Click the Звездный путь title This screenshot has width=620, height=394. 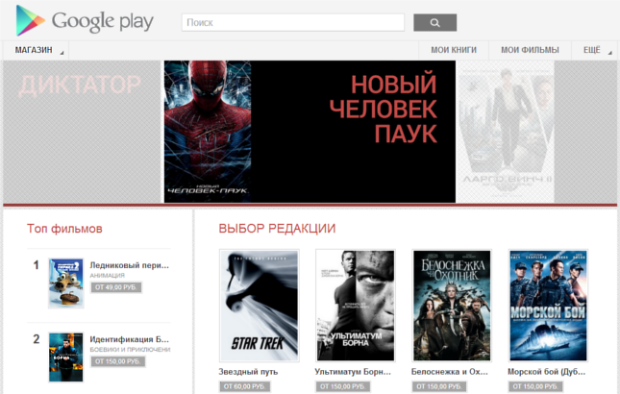[x=248, y=372]
